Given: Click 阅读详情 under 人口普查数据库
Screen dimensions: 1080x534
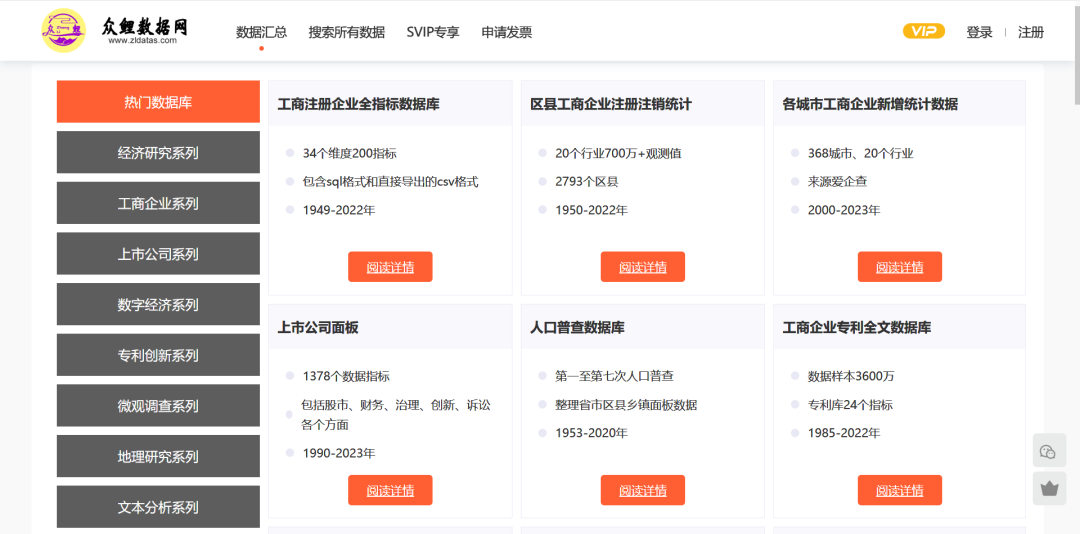Looking at the screenshot, I should [642, 490].
